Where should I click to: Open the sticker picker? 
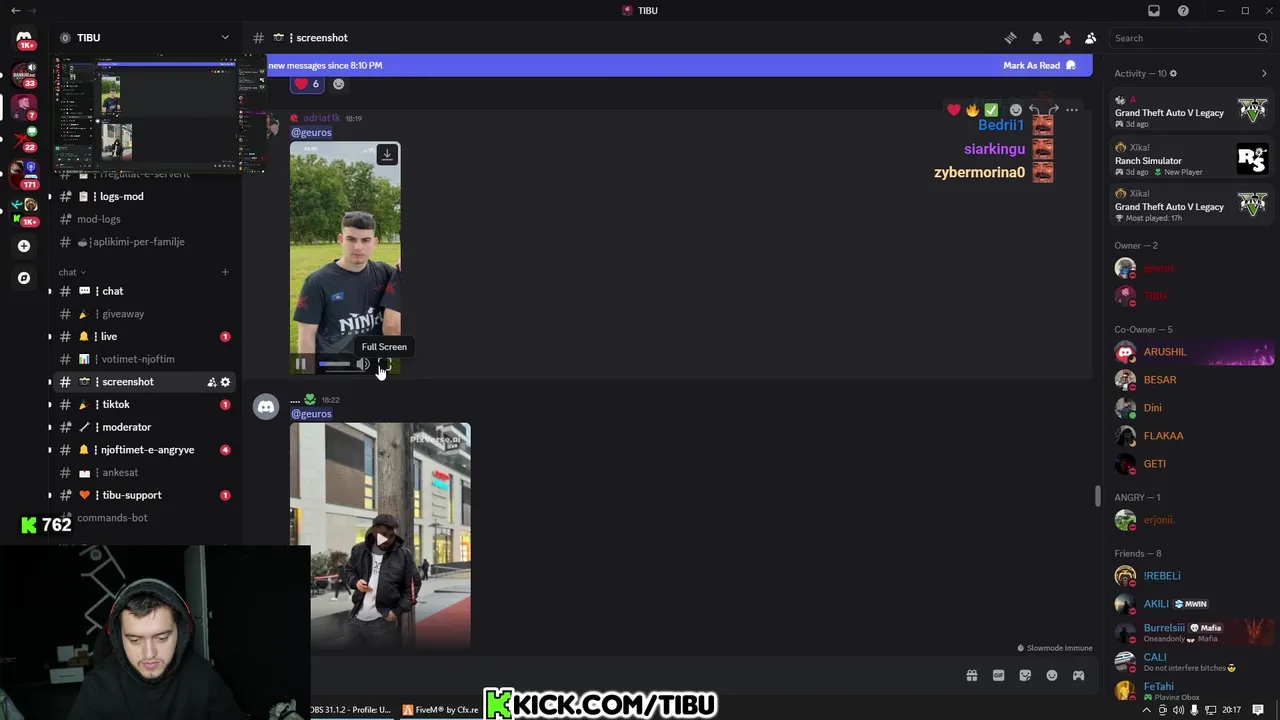1025,676
